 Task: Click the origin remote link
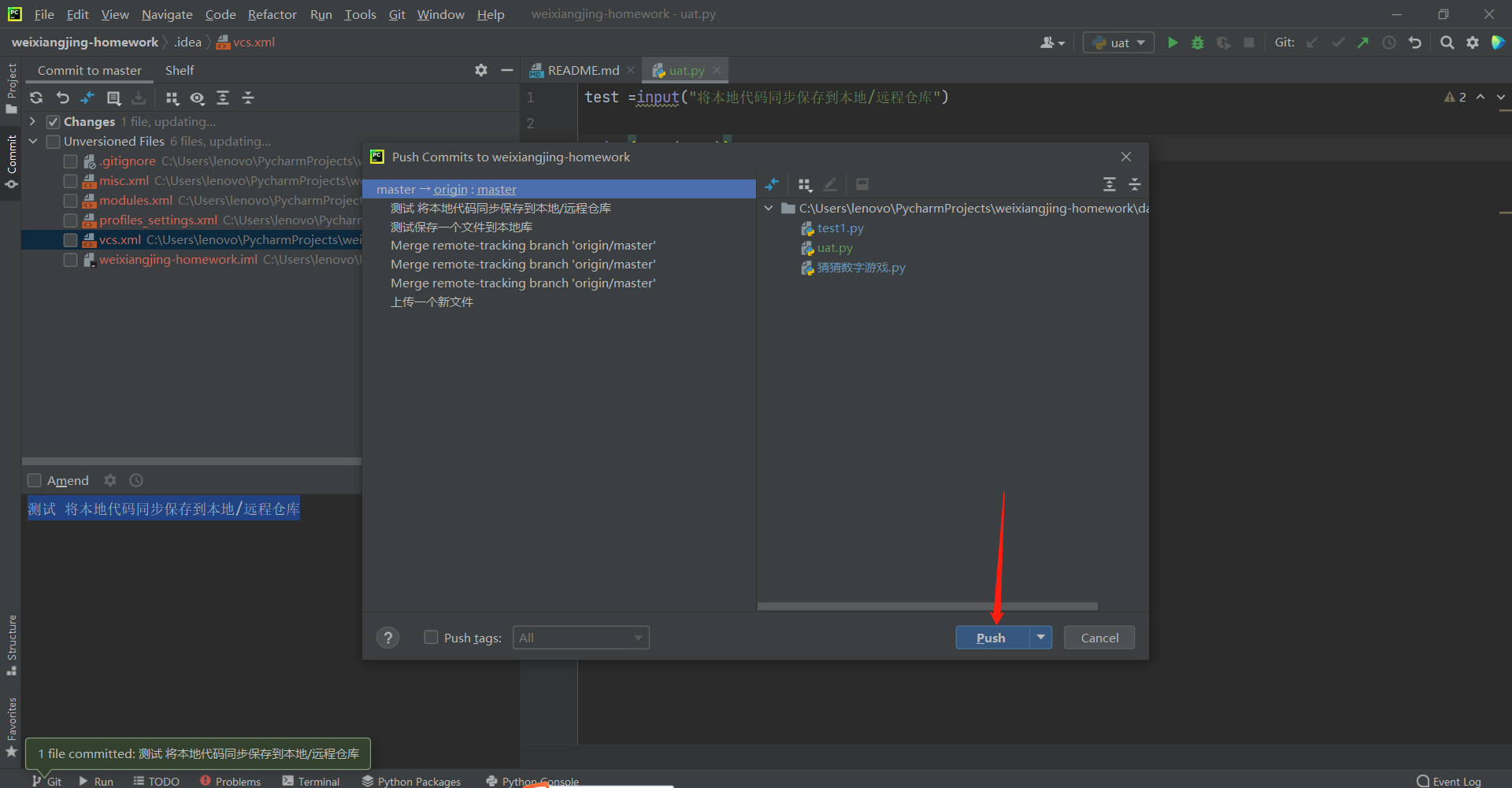[x=450, y=189]
